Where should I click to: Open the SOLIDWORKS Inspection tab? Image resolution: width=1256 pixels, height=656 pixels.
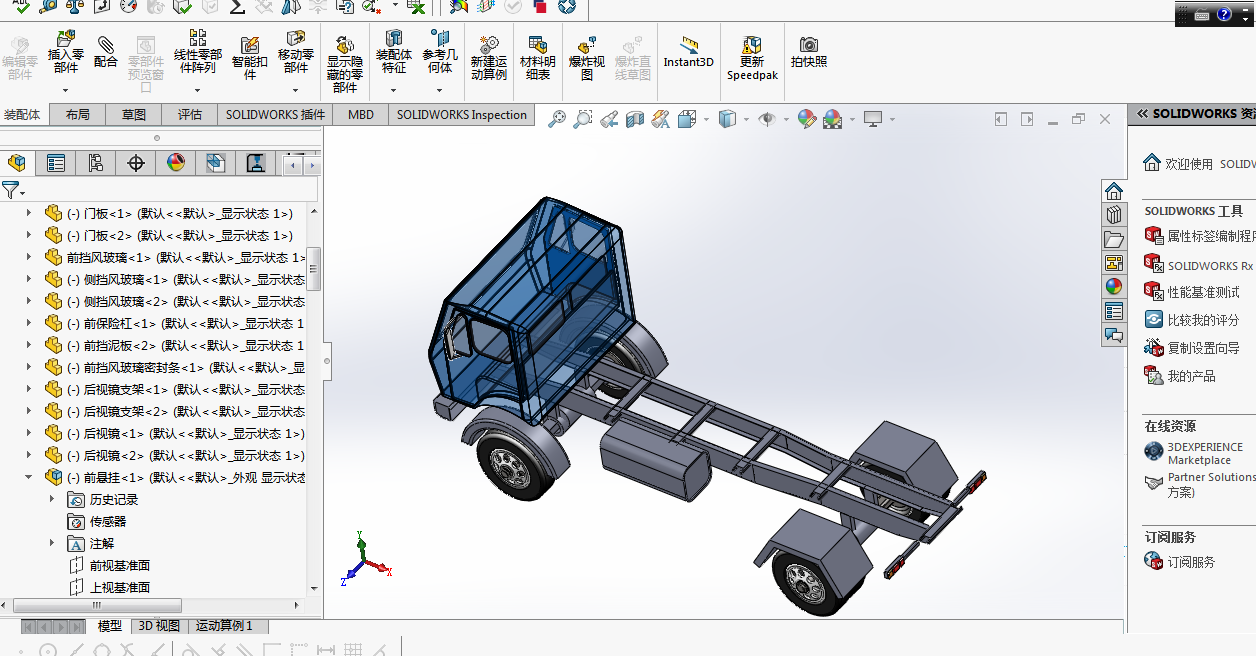click(x=462, y=115)
